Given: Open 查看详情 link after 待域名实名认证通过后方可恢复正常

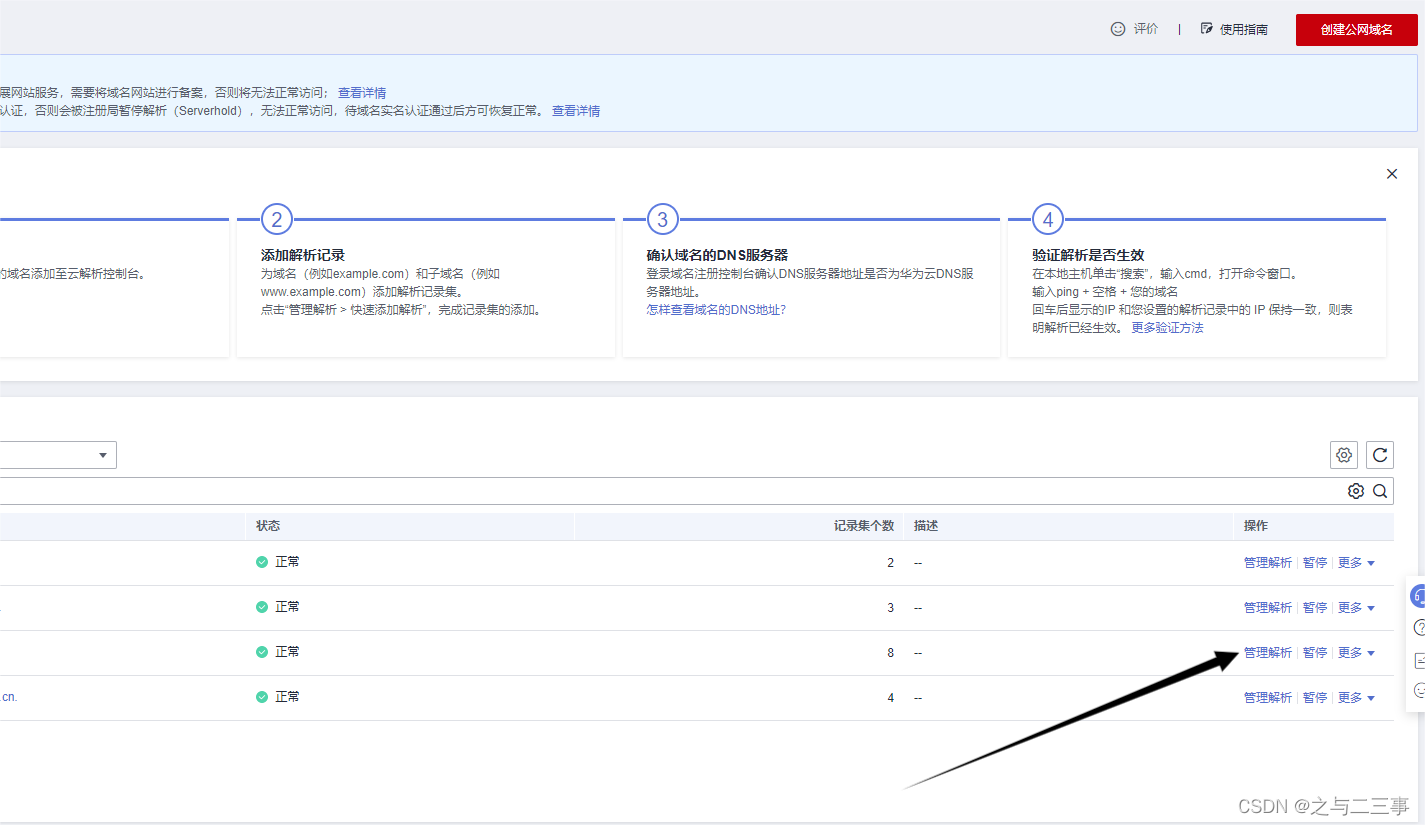Looking at the screenshot, I should click(x=576, y=111).
